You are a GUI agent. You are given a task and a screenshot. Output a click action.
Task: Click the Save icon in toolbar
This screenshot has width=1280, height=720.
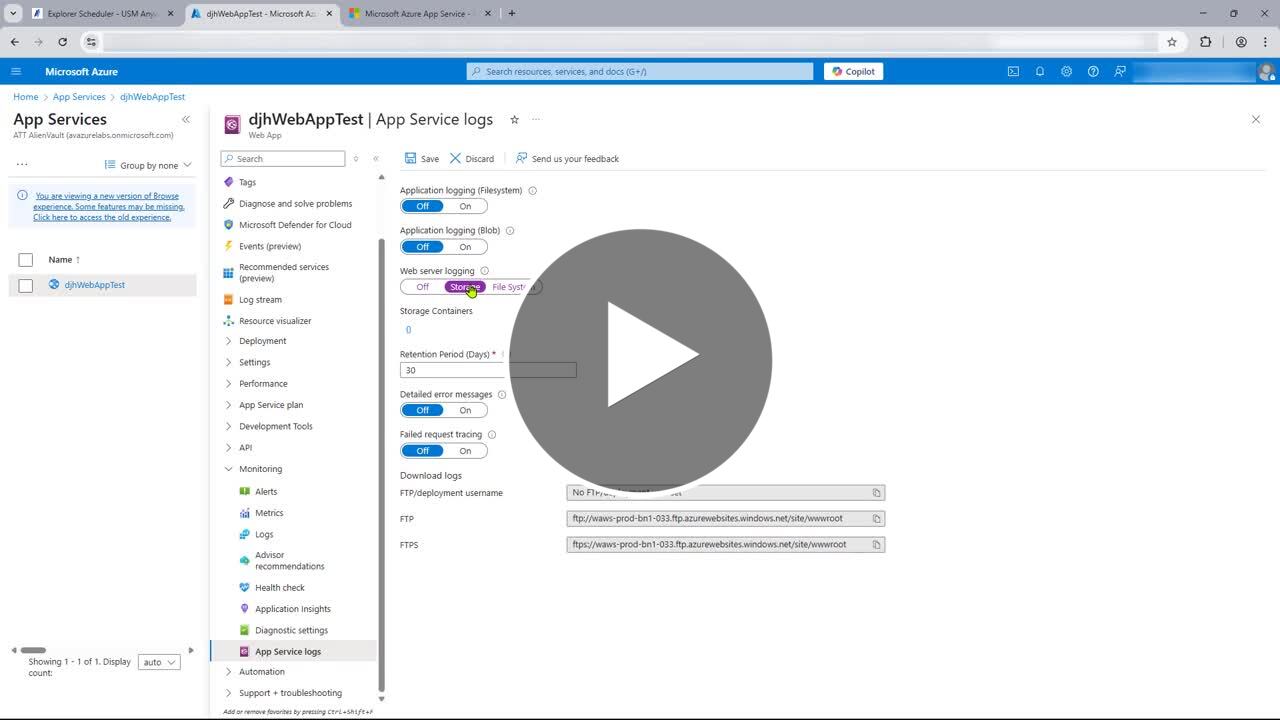[x=411, y=159]
